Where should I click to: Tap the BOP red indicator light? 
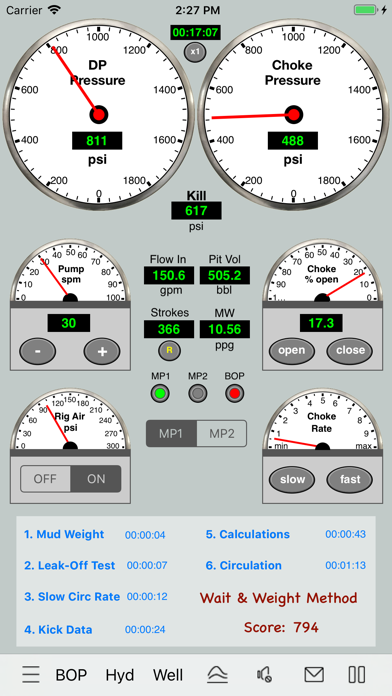[234, 393]
